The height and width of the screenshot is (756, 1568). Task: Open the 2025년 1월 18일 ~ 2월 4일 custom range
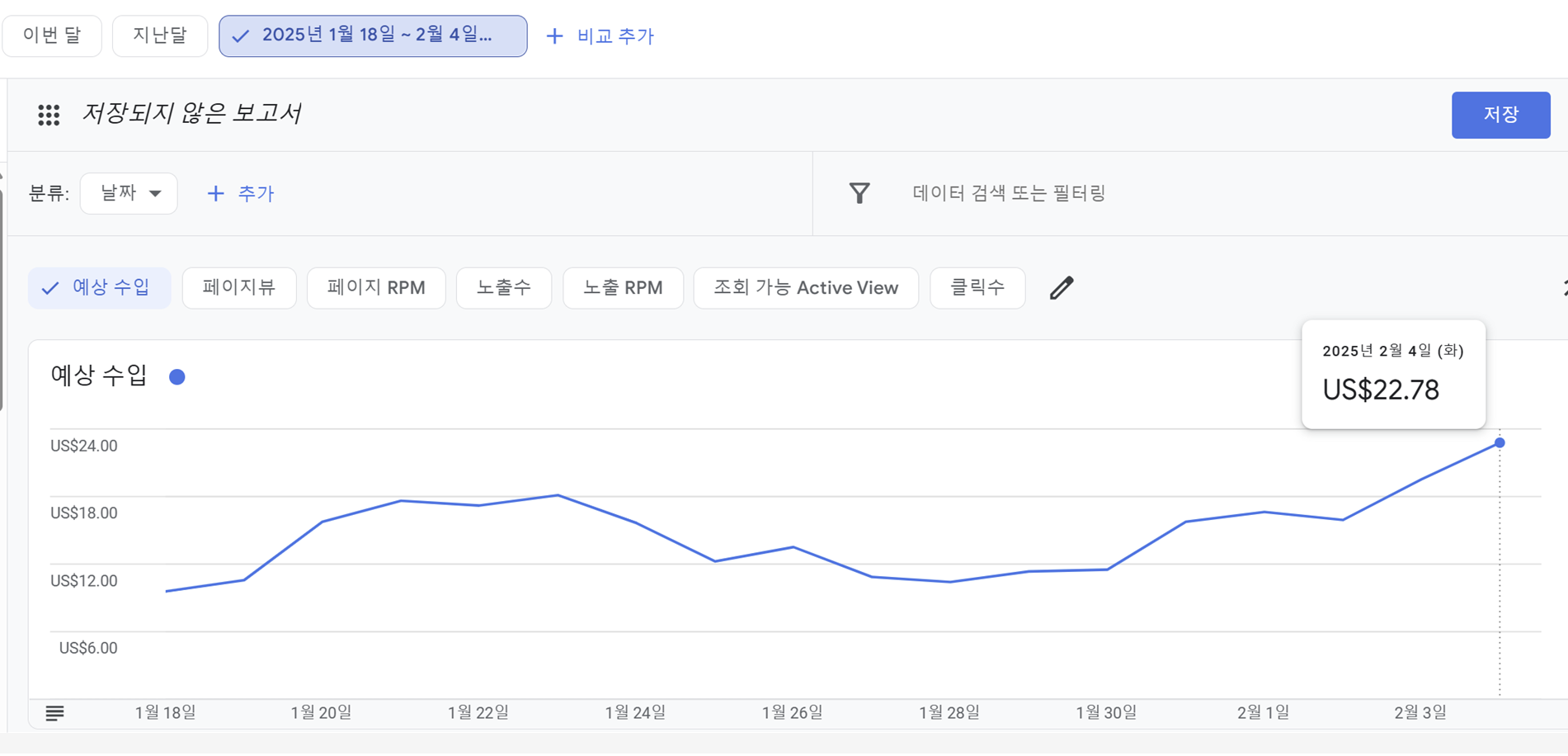[373, 35]
